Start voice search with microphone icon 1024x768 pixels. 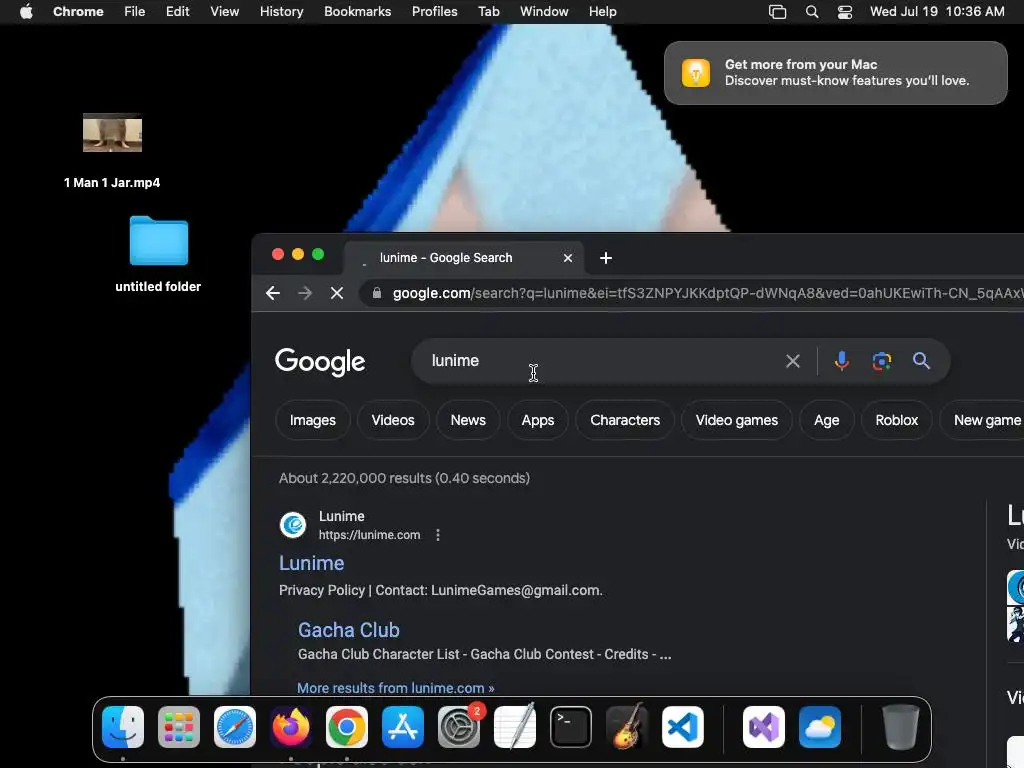click(842, 361)
